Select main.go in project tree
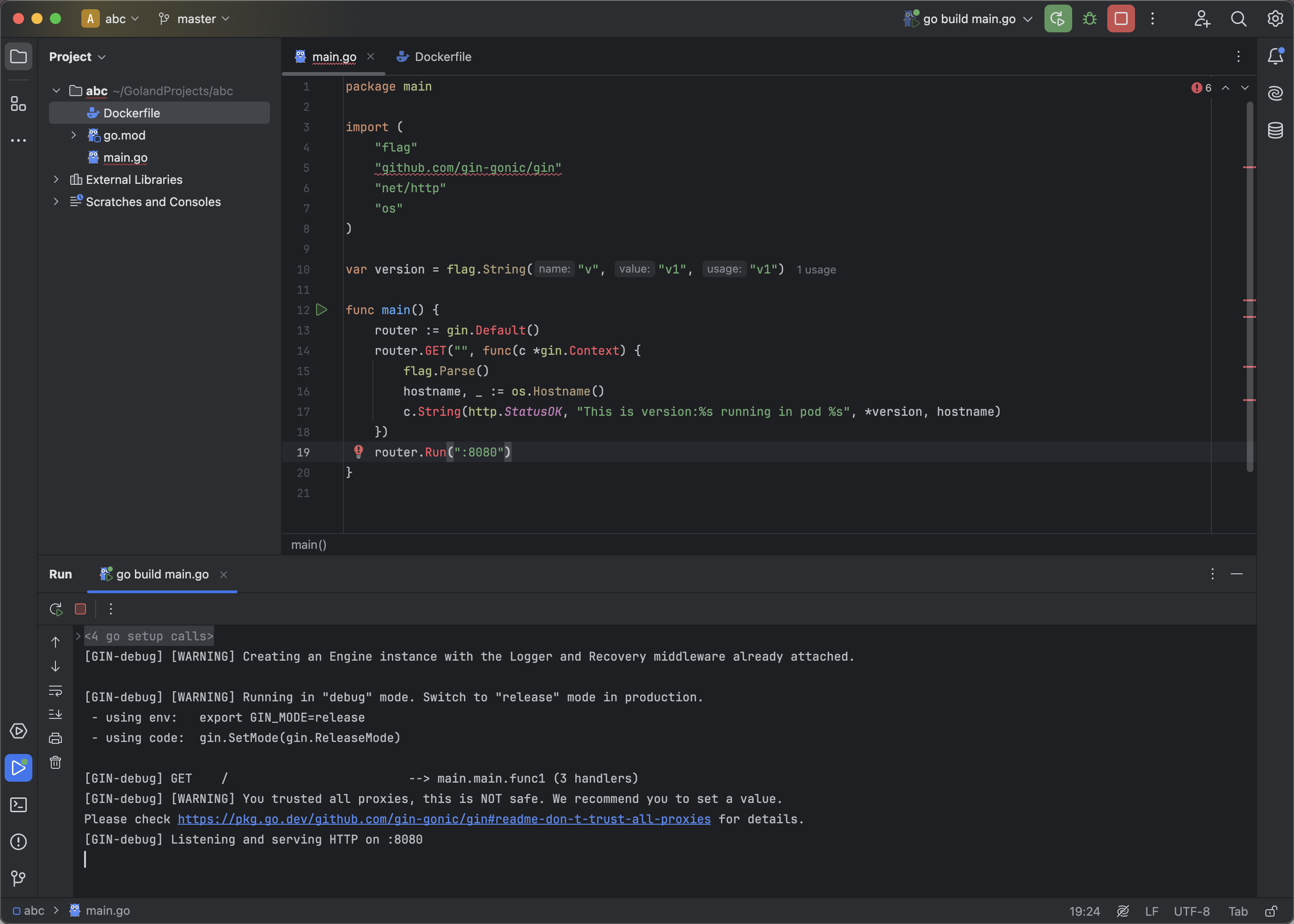 pyautogui.click(x=125, y=158)
